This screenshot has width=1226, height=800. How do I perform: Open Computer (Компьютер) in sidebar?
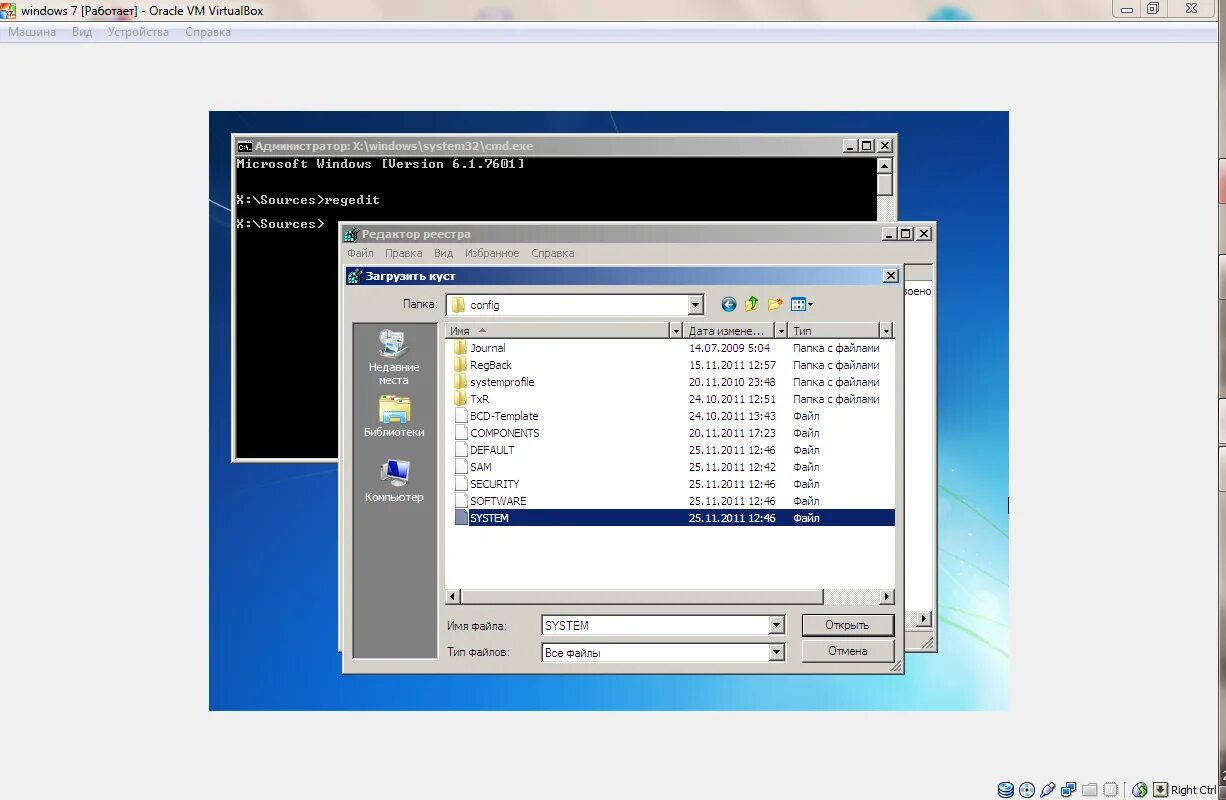(394, 481)
